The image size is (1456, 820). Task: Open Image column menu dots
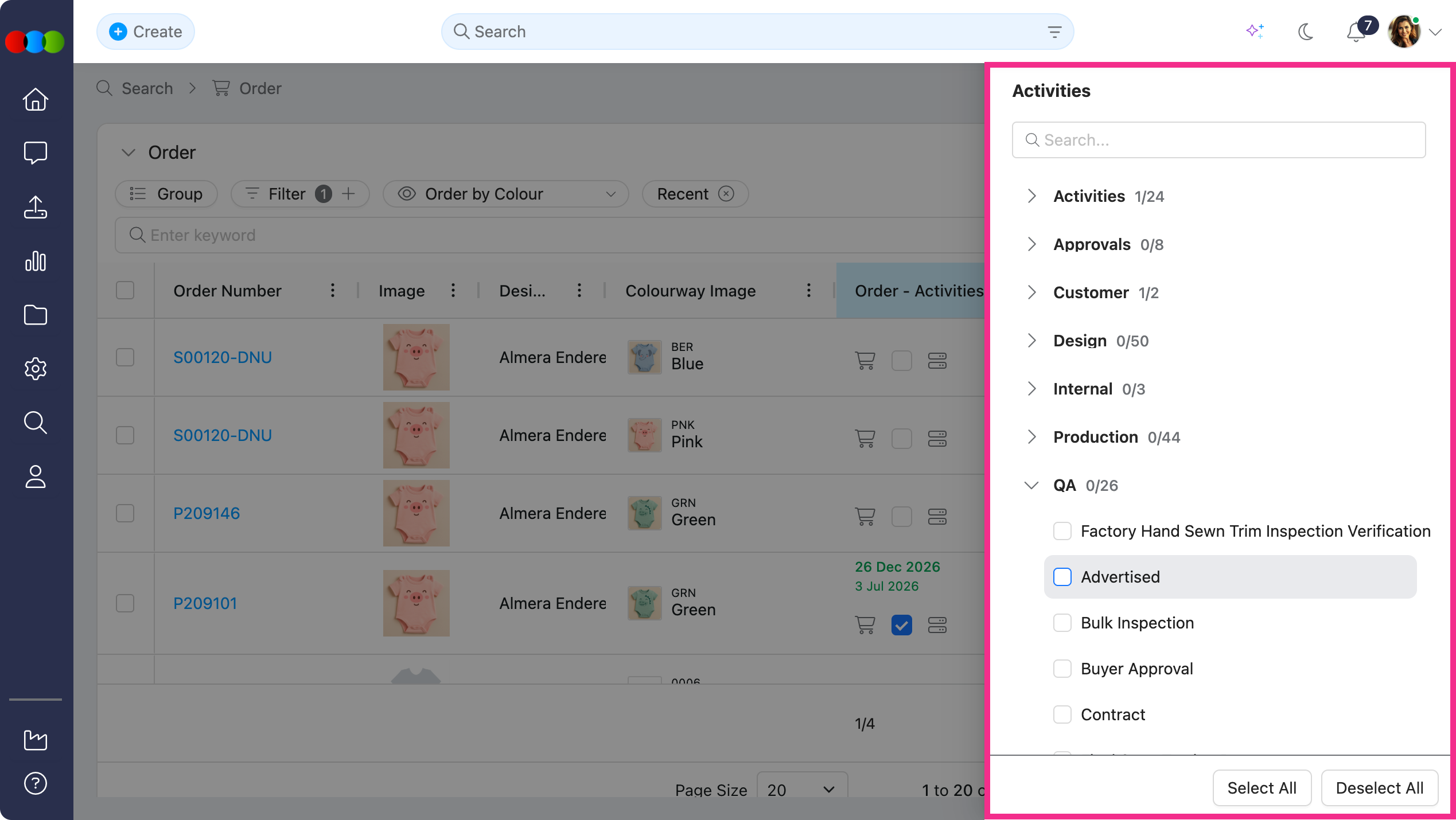click(x=453, y=291)
